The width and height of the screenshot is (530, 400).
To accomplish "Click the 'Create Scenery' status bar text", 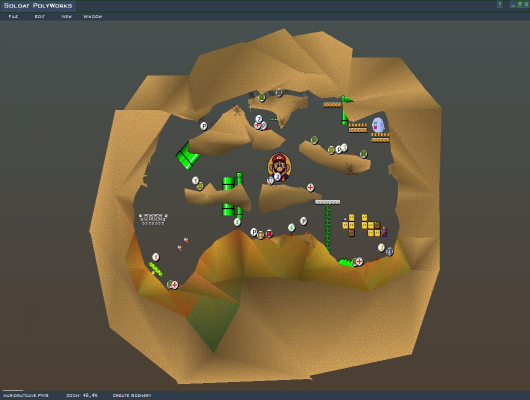I will click(132, 395).
